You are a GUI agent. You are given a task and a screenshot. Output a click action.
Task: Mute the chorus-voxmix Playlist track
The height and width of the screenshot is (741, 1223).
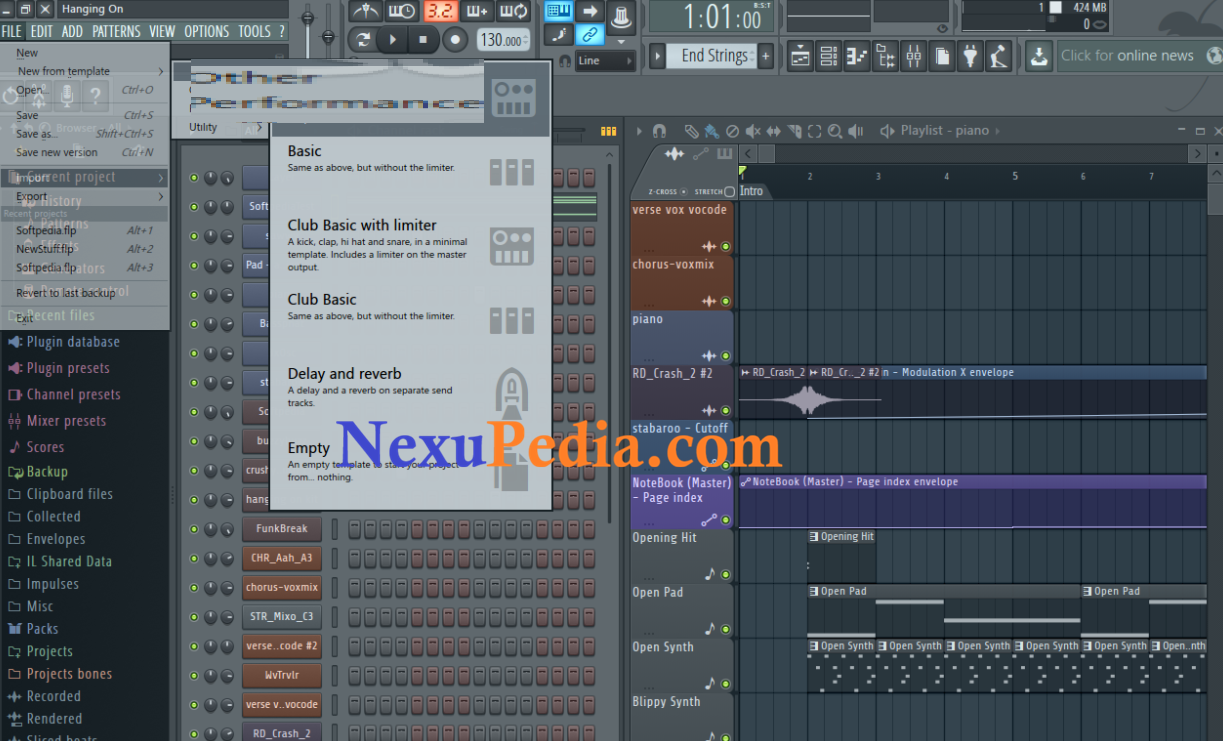(x=726, y=301)
